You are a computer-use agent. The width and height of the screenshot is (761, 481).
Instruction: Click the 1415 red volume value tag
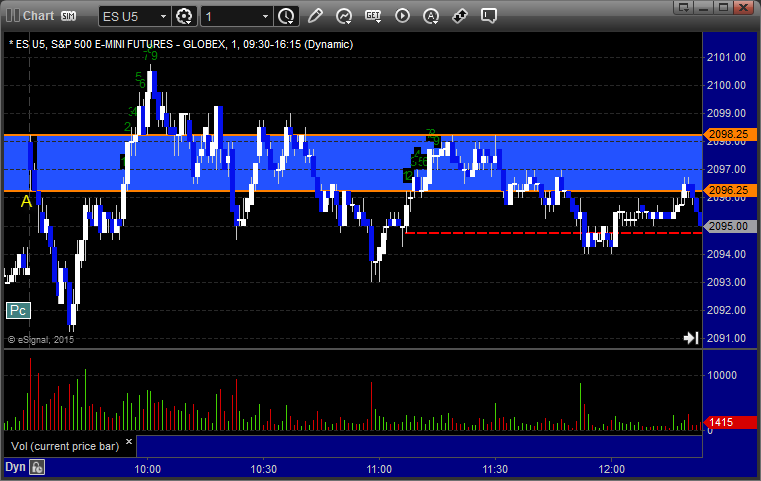pyautogui.click(x=730, y=422)
